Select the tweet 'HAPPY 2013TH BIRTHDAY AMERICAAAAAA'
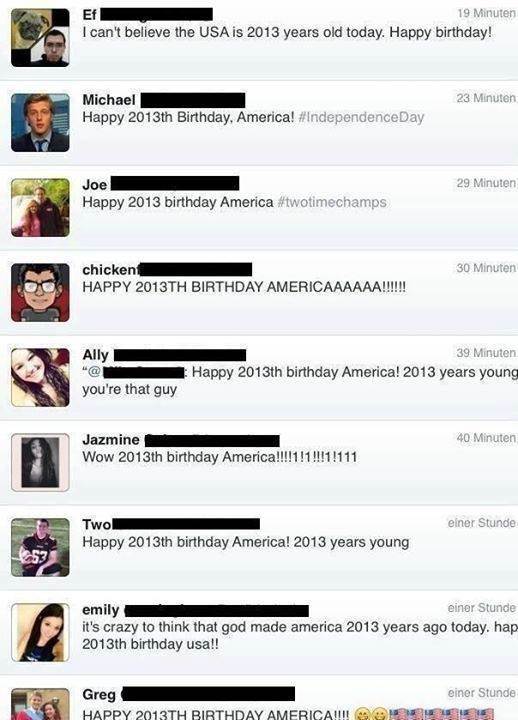518x720 pixels. pyautogui.click(x=244, y=287)
